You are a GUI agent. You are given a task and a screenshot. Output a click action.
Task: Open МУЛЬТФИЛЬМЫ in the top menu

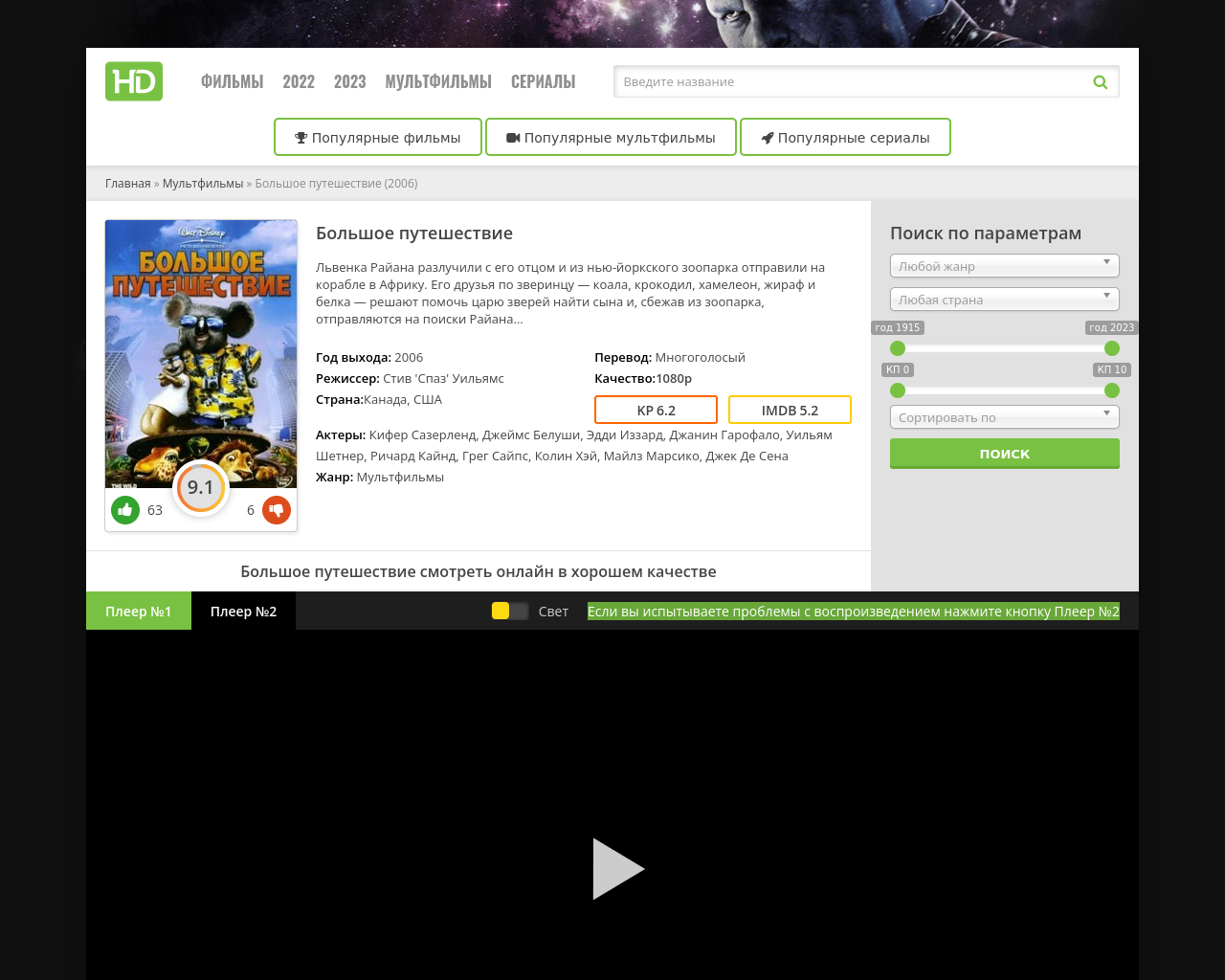pos(438,81)
